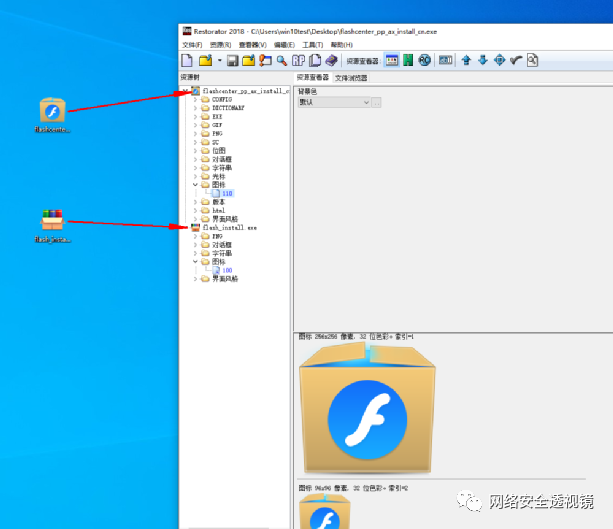
Task: Select 界面风格 folder under flash_install.exe
Action: point(225,279)
